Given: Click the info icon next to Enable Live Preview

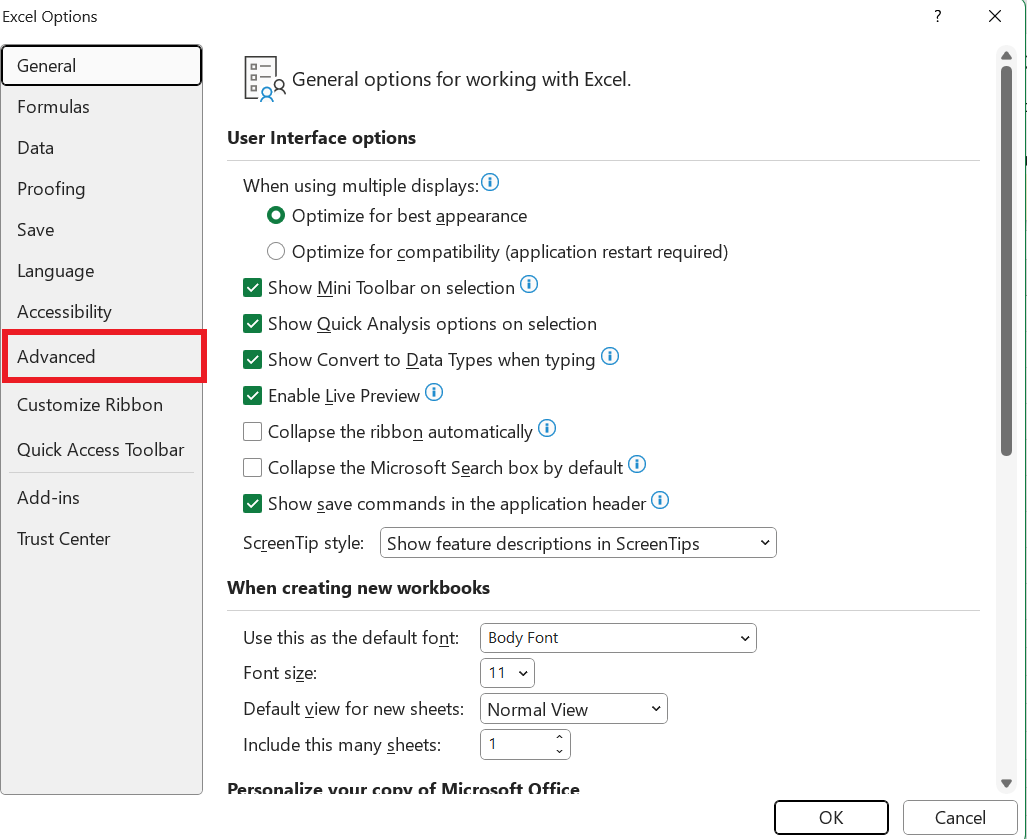Looking at the screenshot, I should 434,393.
